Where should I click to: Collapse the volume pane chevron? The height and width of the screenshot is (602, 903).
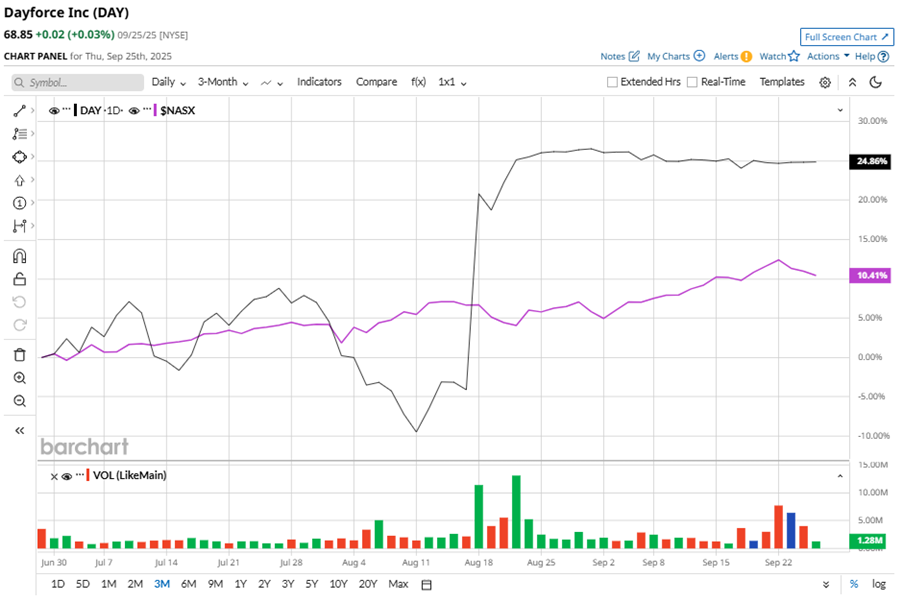click(x=840, y=476)
